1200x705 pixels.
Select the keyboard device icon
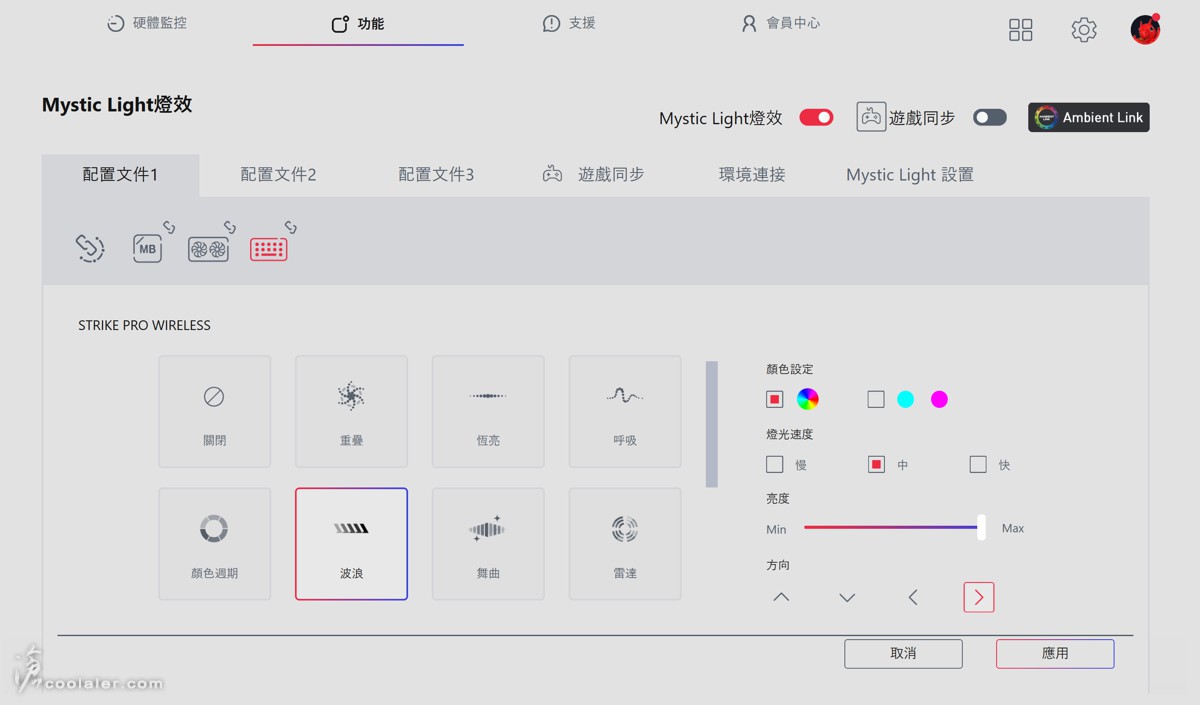268,249
